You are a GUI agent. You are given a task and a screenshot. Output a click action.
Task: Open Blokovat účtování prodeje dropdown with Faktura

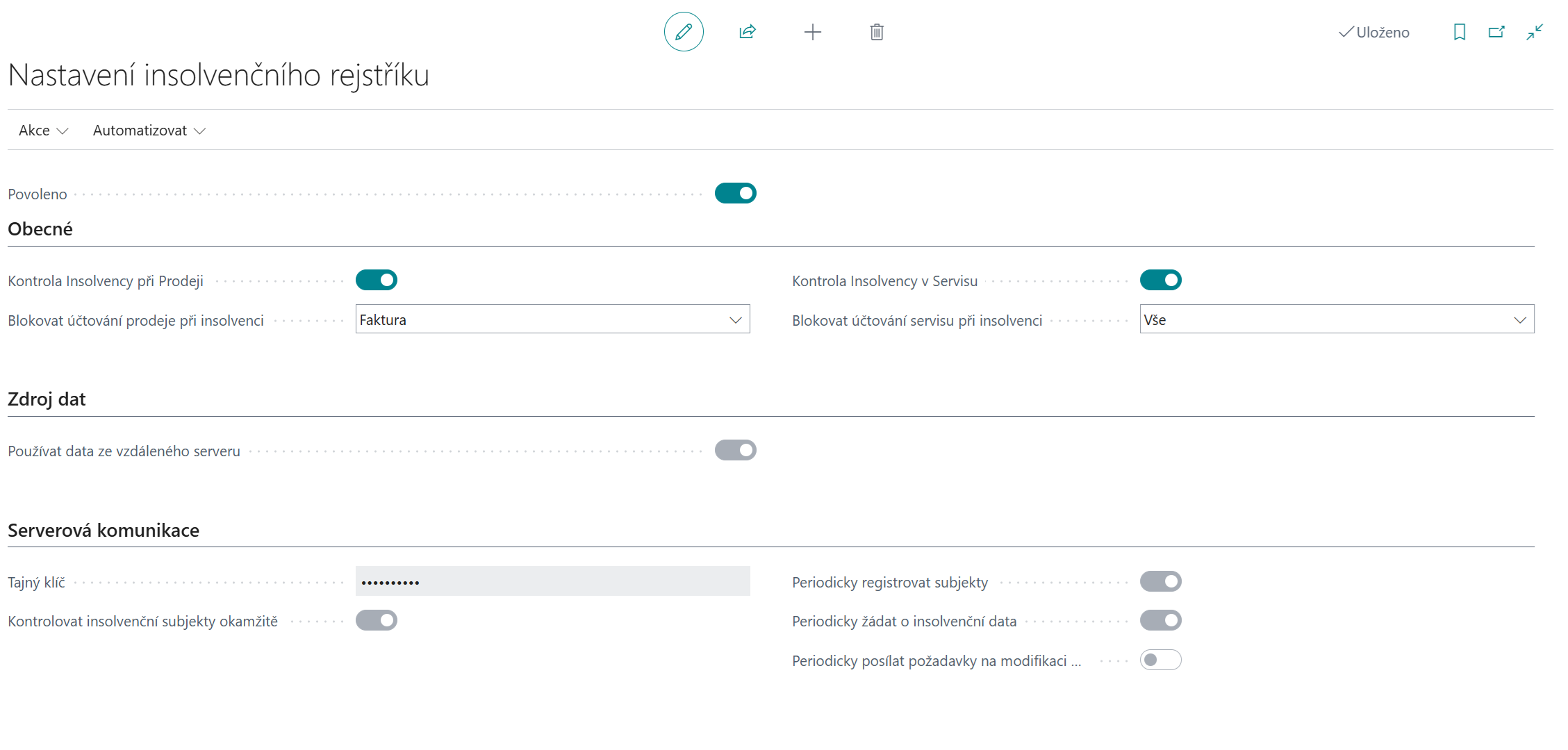[552, 319]
